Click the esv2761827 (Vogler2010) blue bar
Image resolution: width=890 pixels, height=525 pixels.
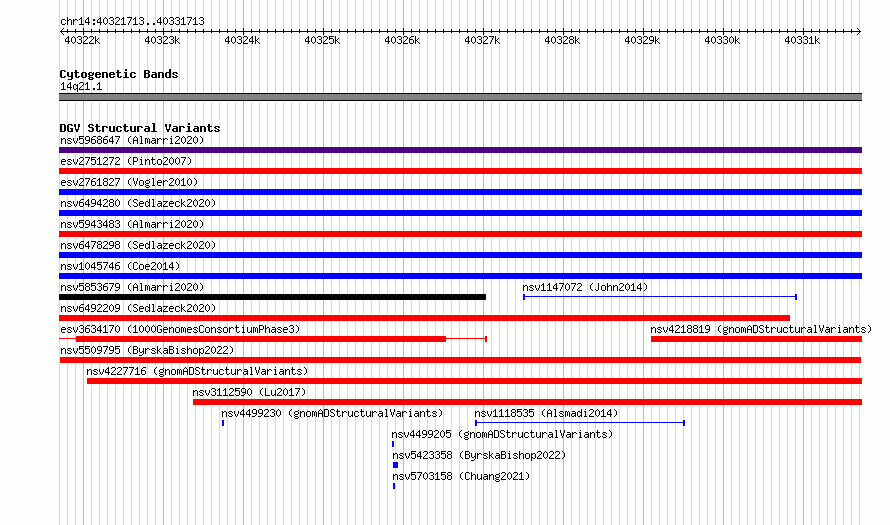coord(460,192)
